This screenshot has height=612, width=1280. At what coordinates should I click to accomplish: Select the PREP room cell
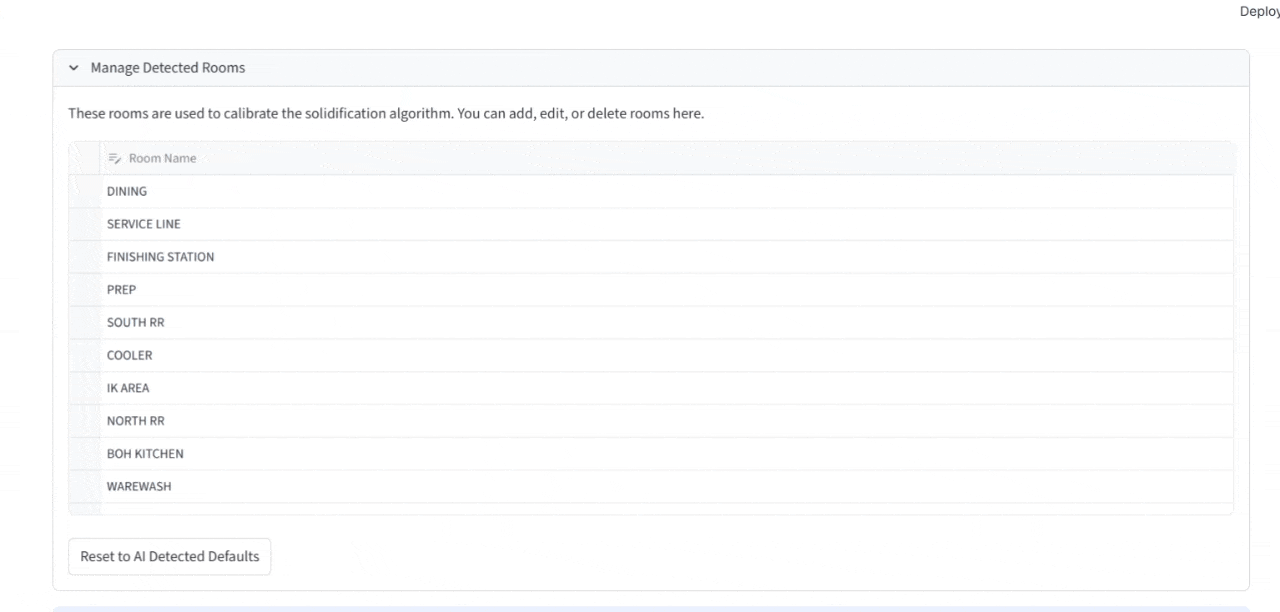coord(121,290)
